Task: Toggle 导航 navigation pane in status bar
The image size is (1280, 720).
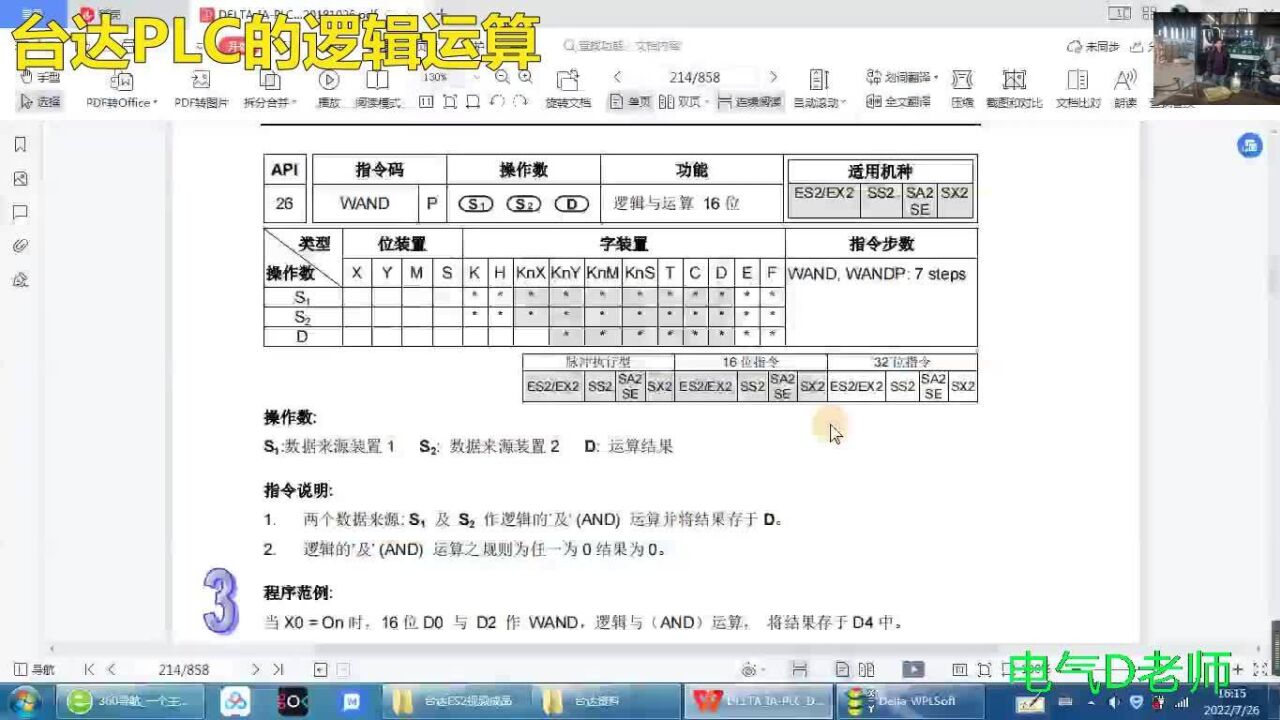Action: 35,669
